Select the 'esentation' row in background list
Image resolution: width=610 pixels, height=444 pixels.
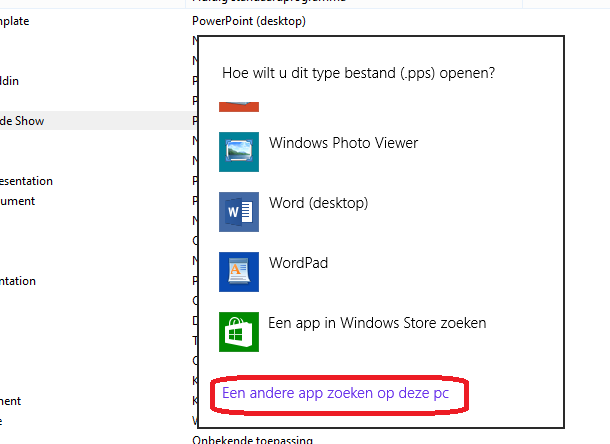coord(26,181)
